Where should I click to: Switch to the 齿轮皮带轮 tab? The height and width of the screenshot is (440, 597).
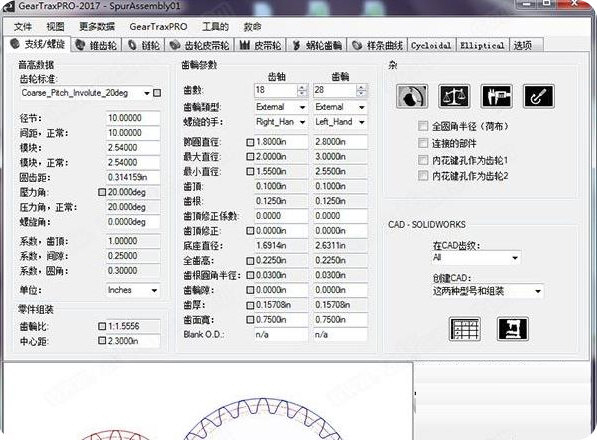click(200, 46)
